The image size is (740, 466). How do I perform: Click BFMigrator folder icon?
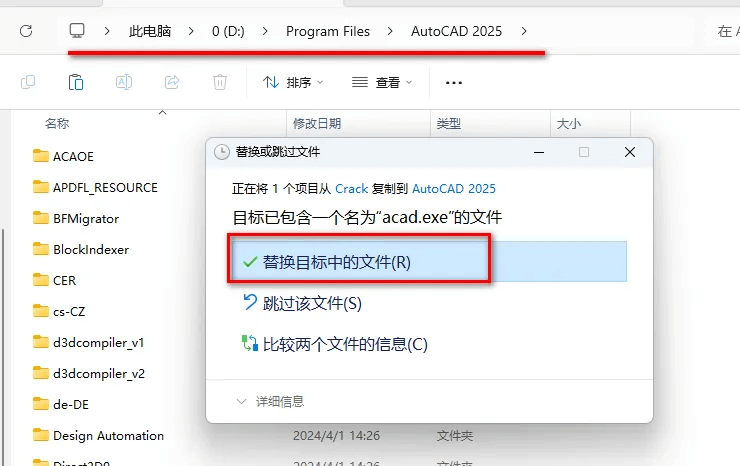click(41, 218)
